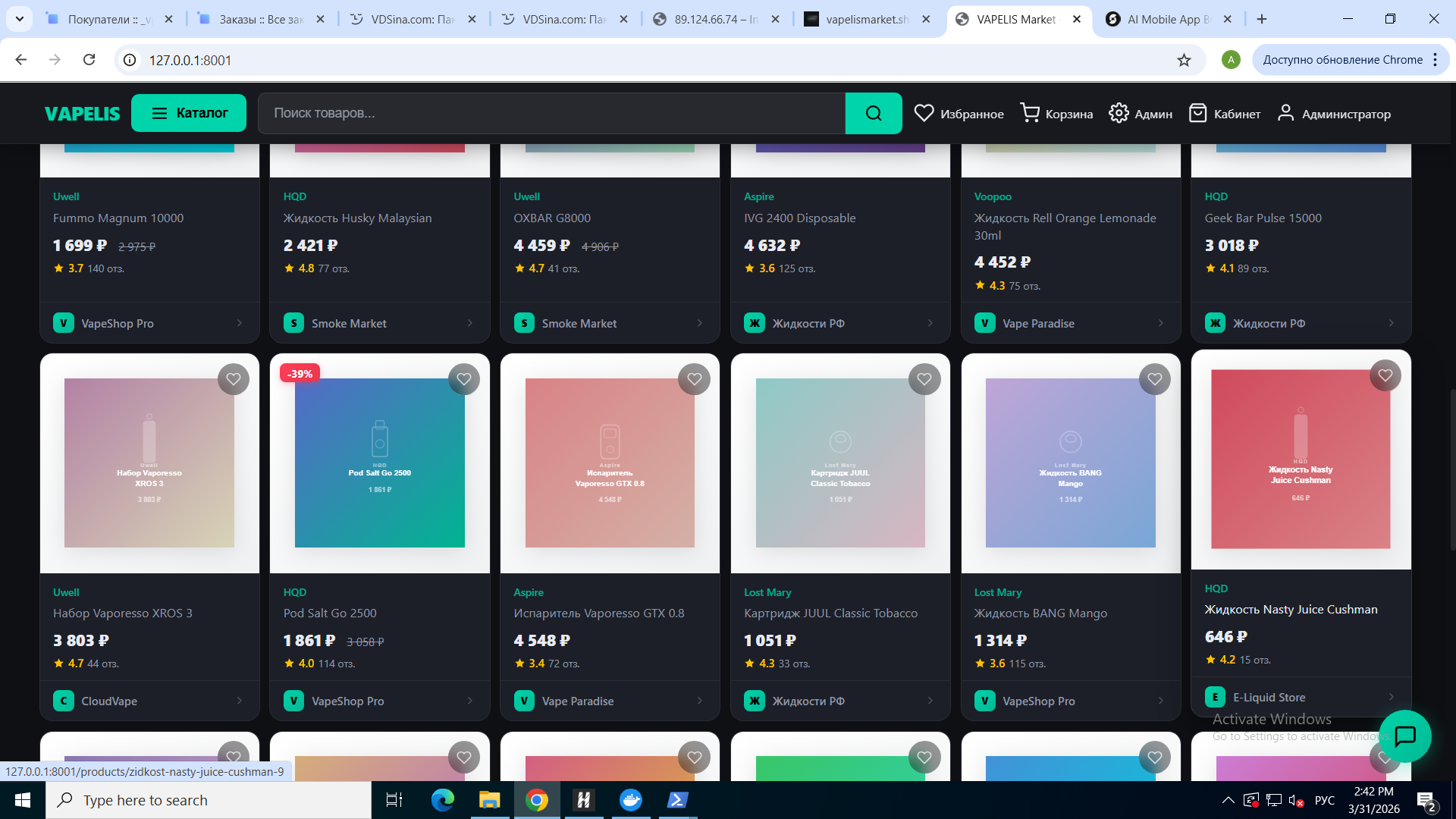Open Windows notification center

coord(1426,801)
